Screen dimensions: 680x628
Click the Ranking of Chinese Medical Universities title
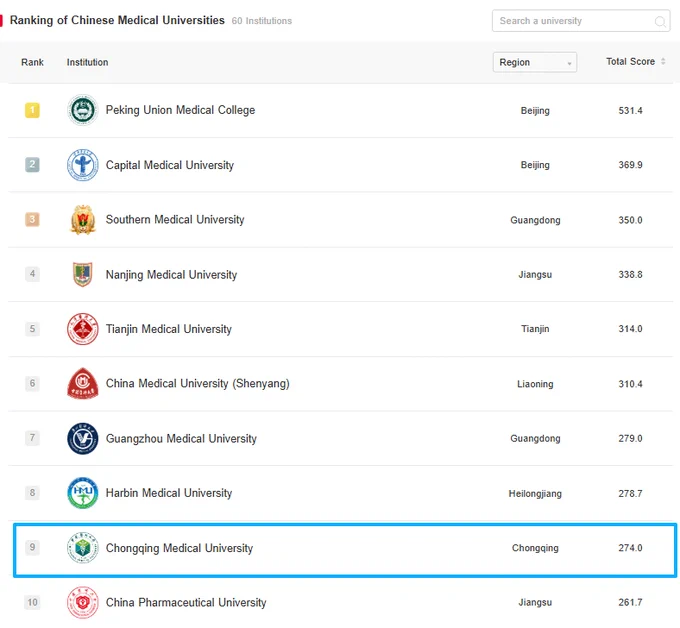click(117, 20)
